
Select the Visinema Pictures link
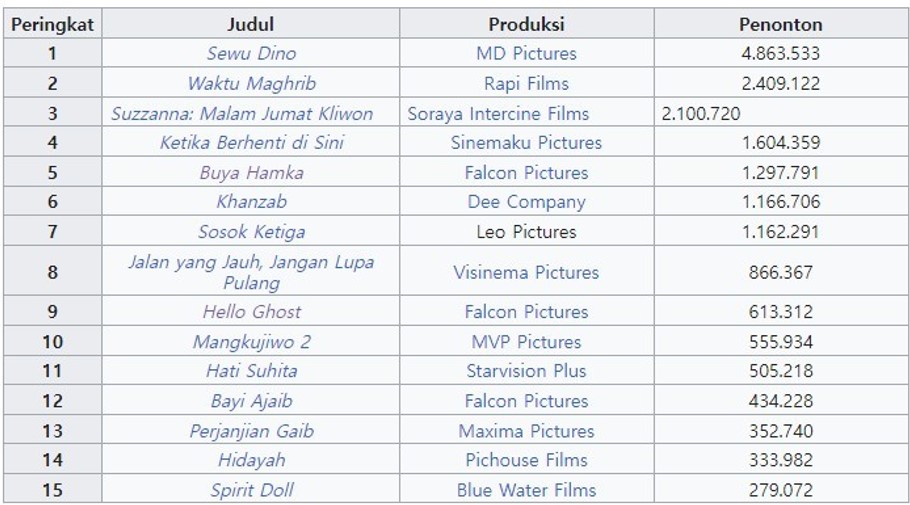526,272
